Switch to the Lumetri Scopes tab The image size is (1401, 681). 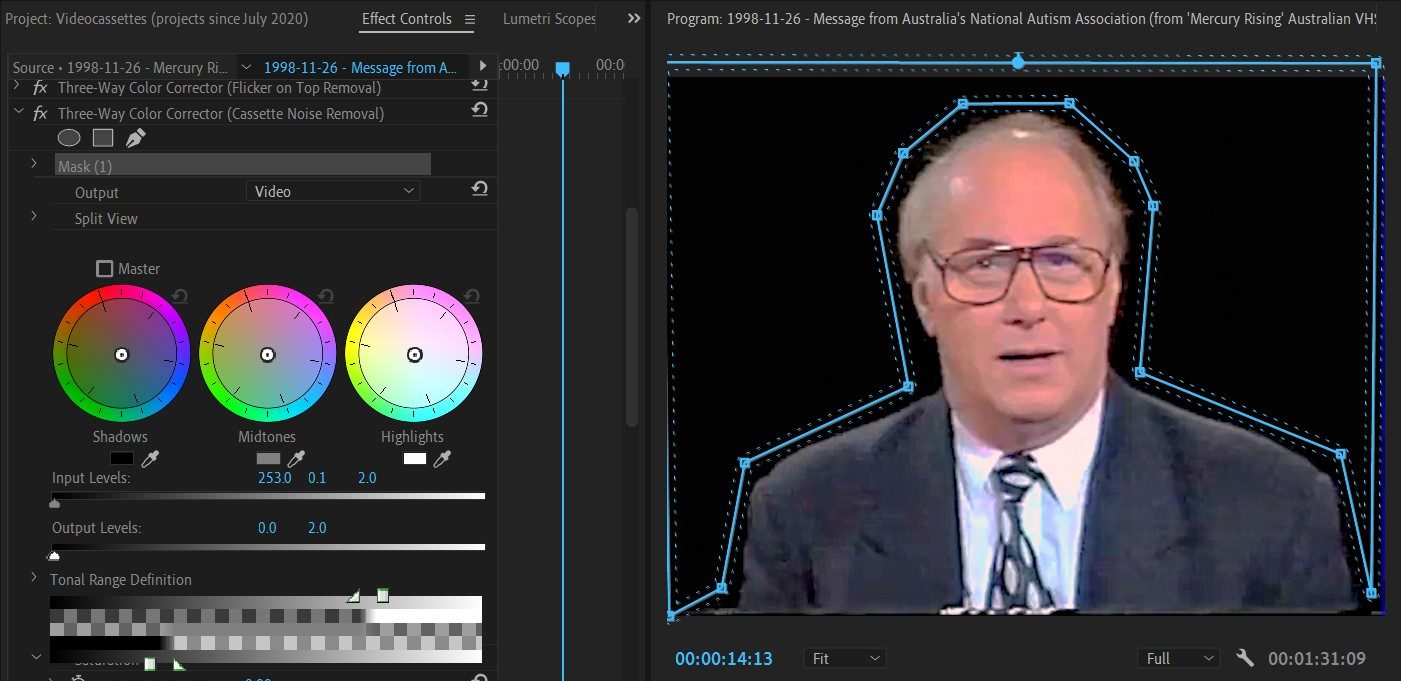549,19
